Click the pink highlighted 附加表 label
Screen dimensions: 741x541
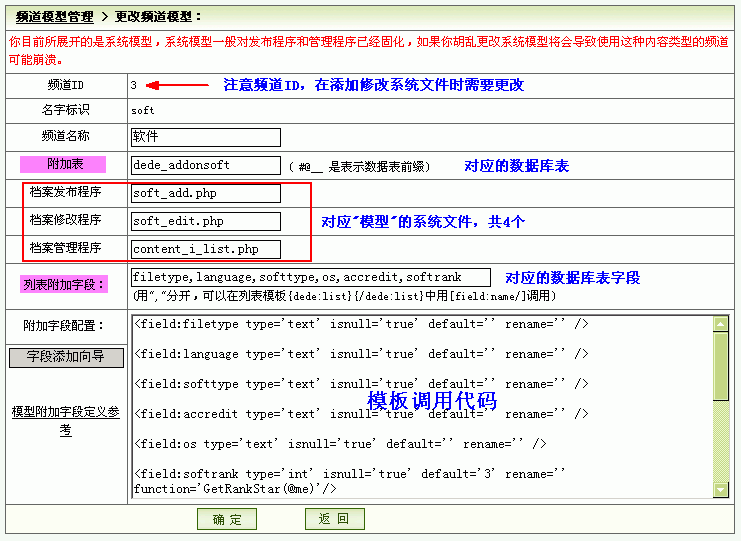65,164
